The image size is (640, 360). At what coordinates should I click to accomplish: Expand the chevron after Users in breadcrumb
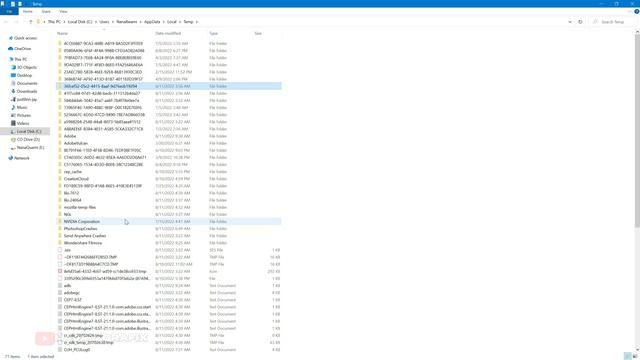(113, 22)
